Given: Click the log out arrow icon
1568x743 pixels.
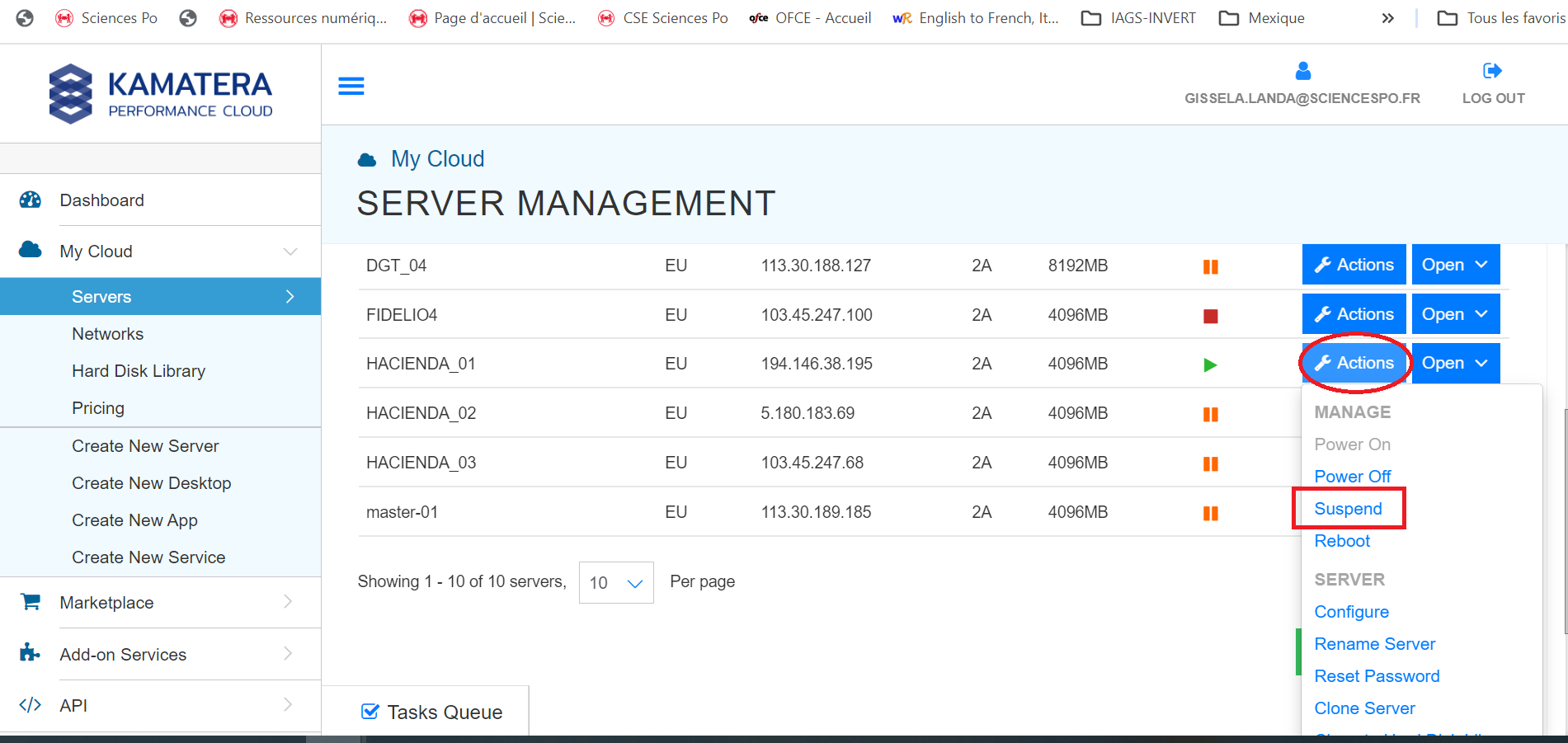Looking at the screenshot, I should click(1492, 71).
